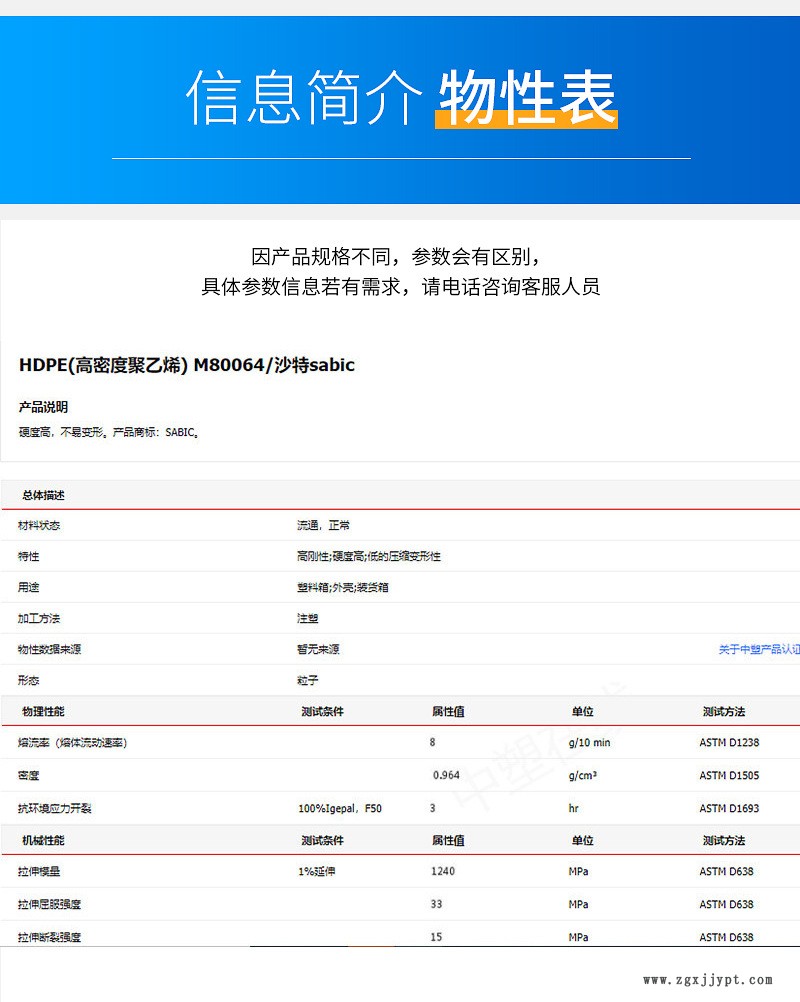Viewport: 800px width, 1002px height.
Task: Click 测试条件 in the 机械性能 header row
Action: click(323, 840)
